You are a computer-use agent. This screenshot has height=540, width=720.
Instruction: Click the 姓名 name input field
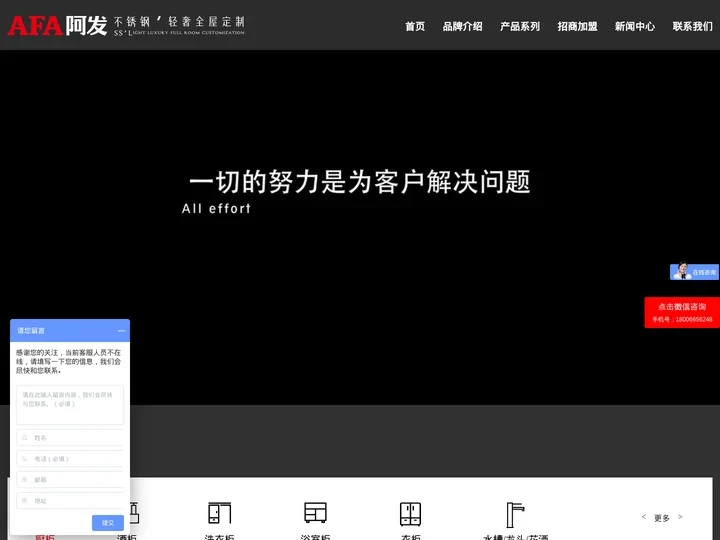point(70,438)
